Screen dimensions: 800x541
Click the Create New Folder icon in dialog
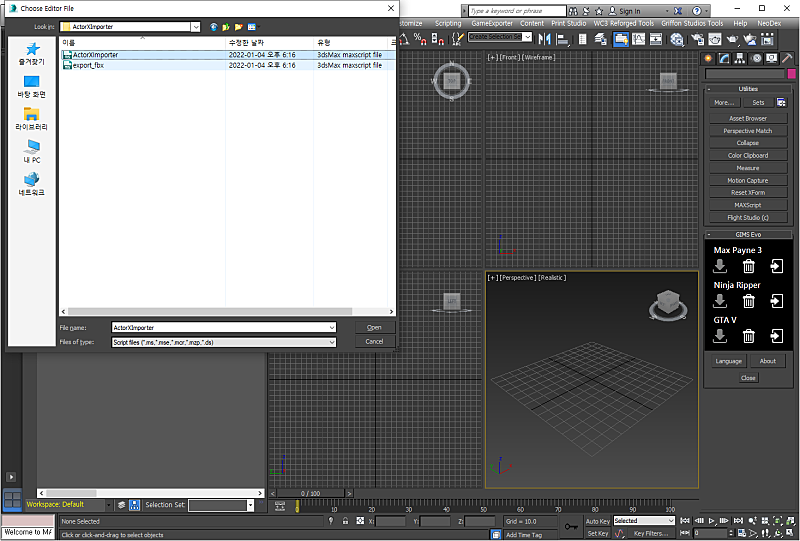(239, 26)
